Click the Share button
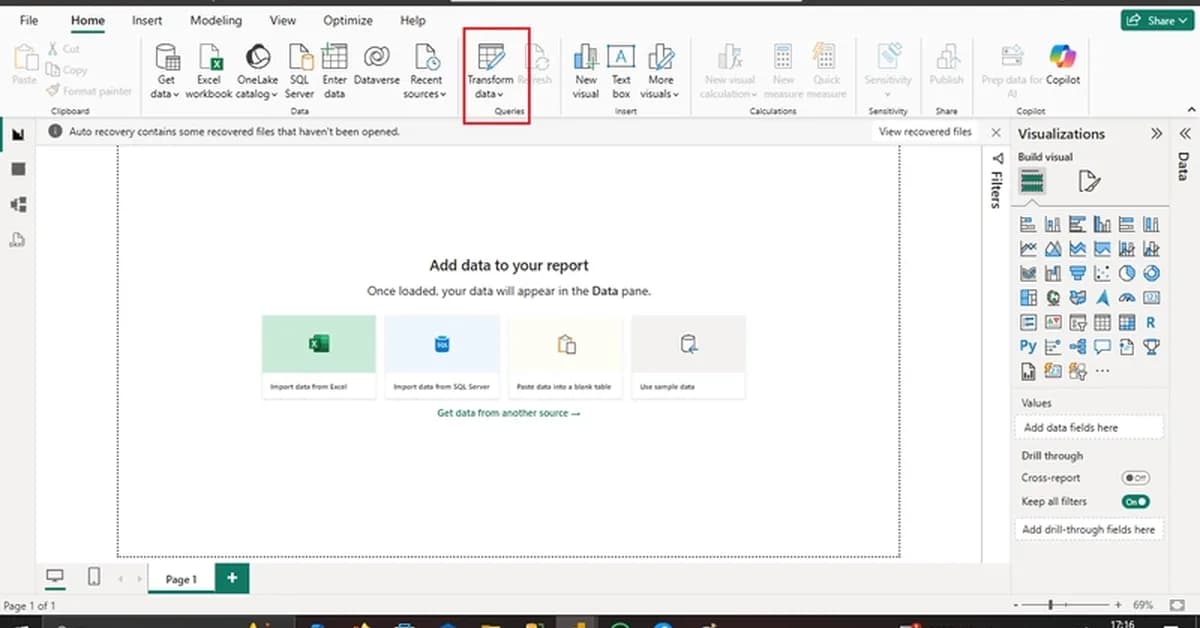 [x=1156, y=19]
